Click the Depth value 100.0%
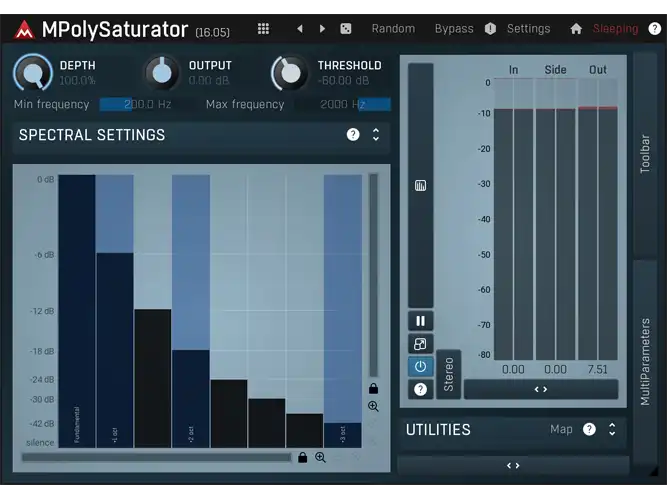The height and width of the screenshot is (500, 667). (x=77, y=80)
